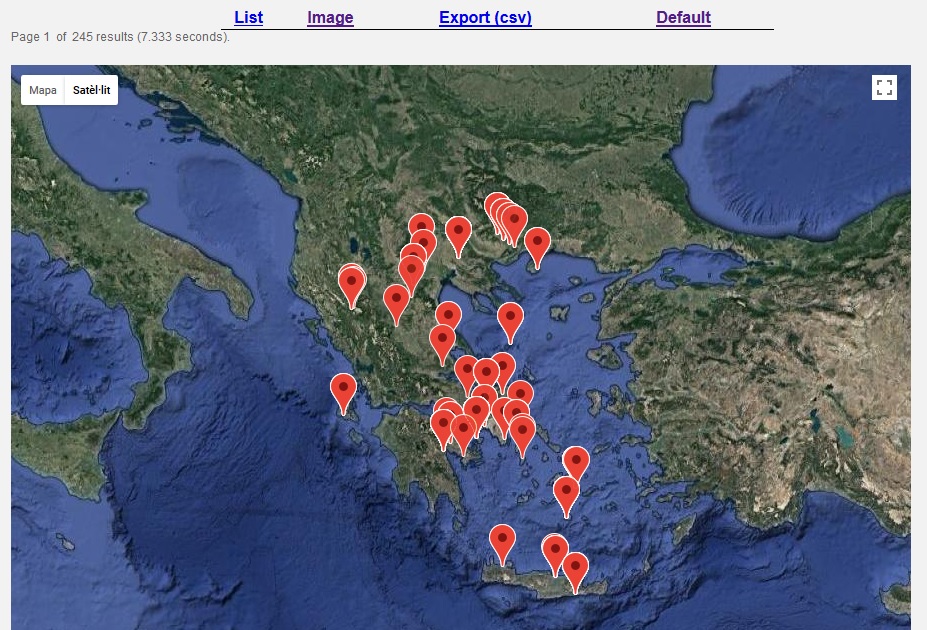Click the results count text '245 results'
Screen dimensions: 927x630
click(x=103, y=37)
